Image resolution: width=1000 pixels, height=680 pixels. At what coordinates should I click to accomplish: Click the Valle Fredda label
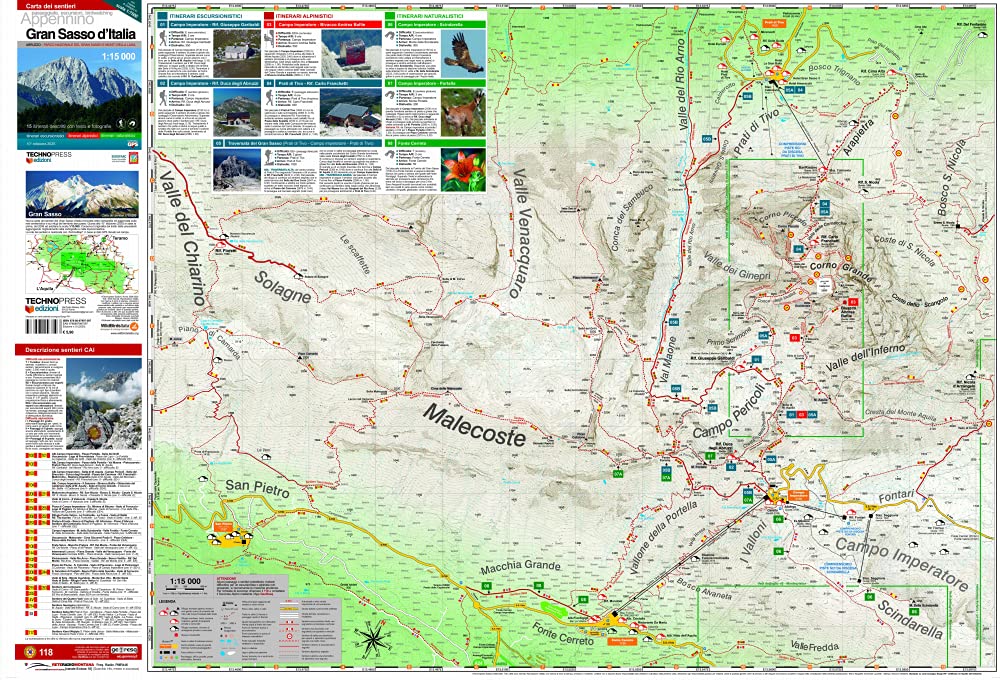[x=814, y=646]
